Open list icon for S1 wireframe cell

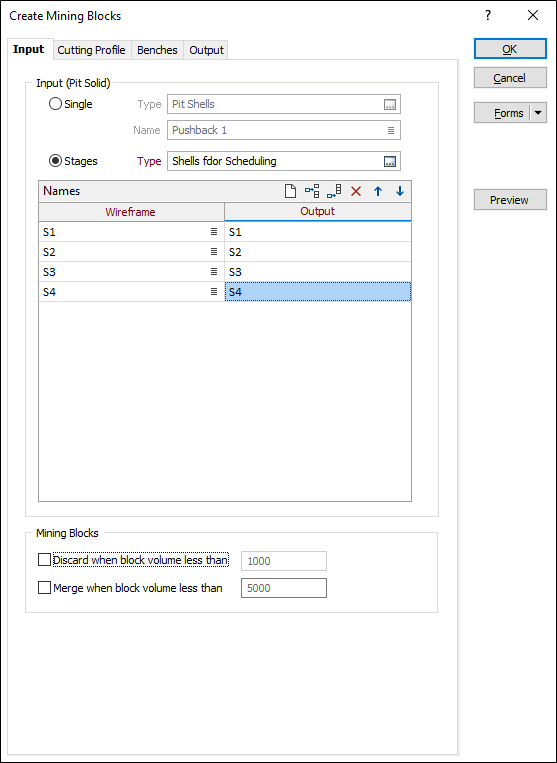click(x=214, y=232)
